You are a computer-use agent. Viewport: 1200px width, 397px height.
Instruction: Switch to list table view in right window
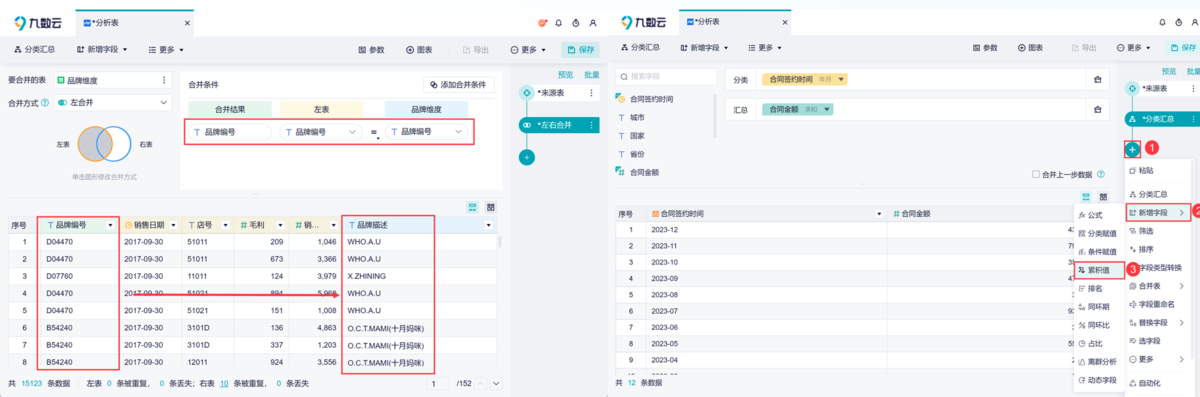[x=1085, y=198]
